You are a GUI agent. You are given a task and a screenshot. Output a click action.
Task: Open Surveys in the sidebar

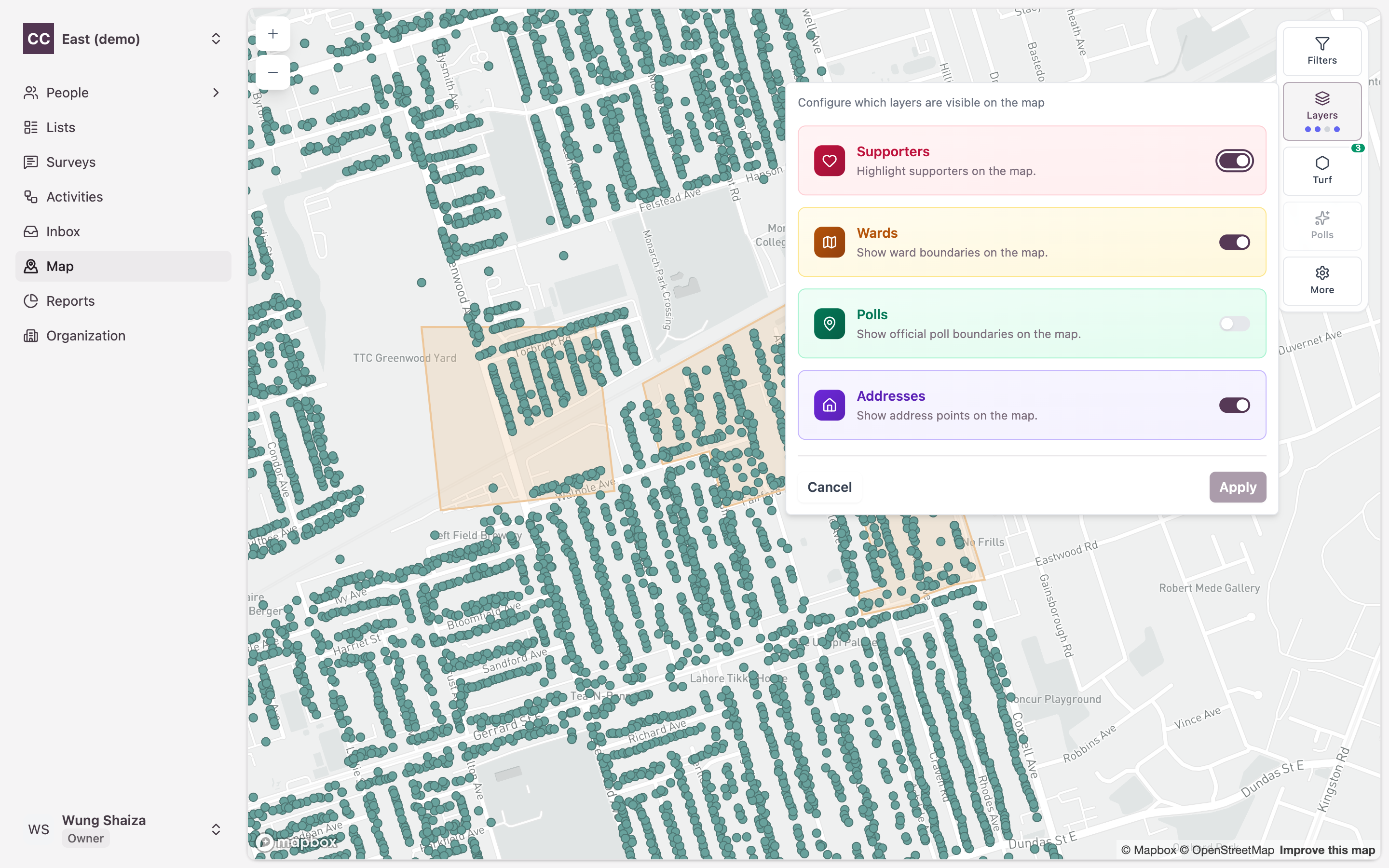(x=123, y=162)
